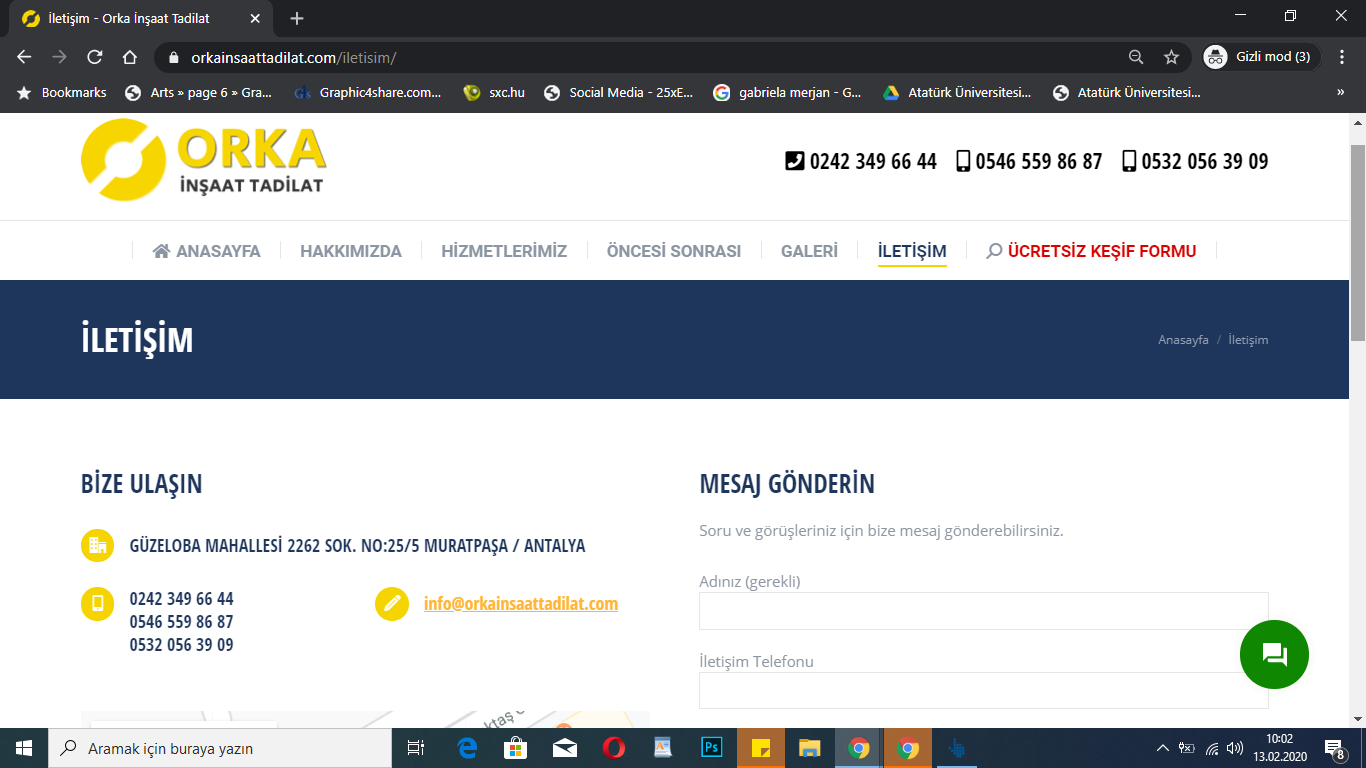The image size is (1366, 768).
Task: Go to browser home page icon
Action: [130, 57]
